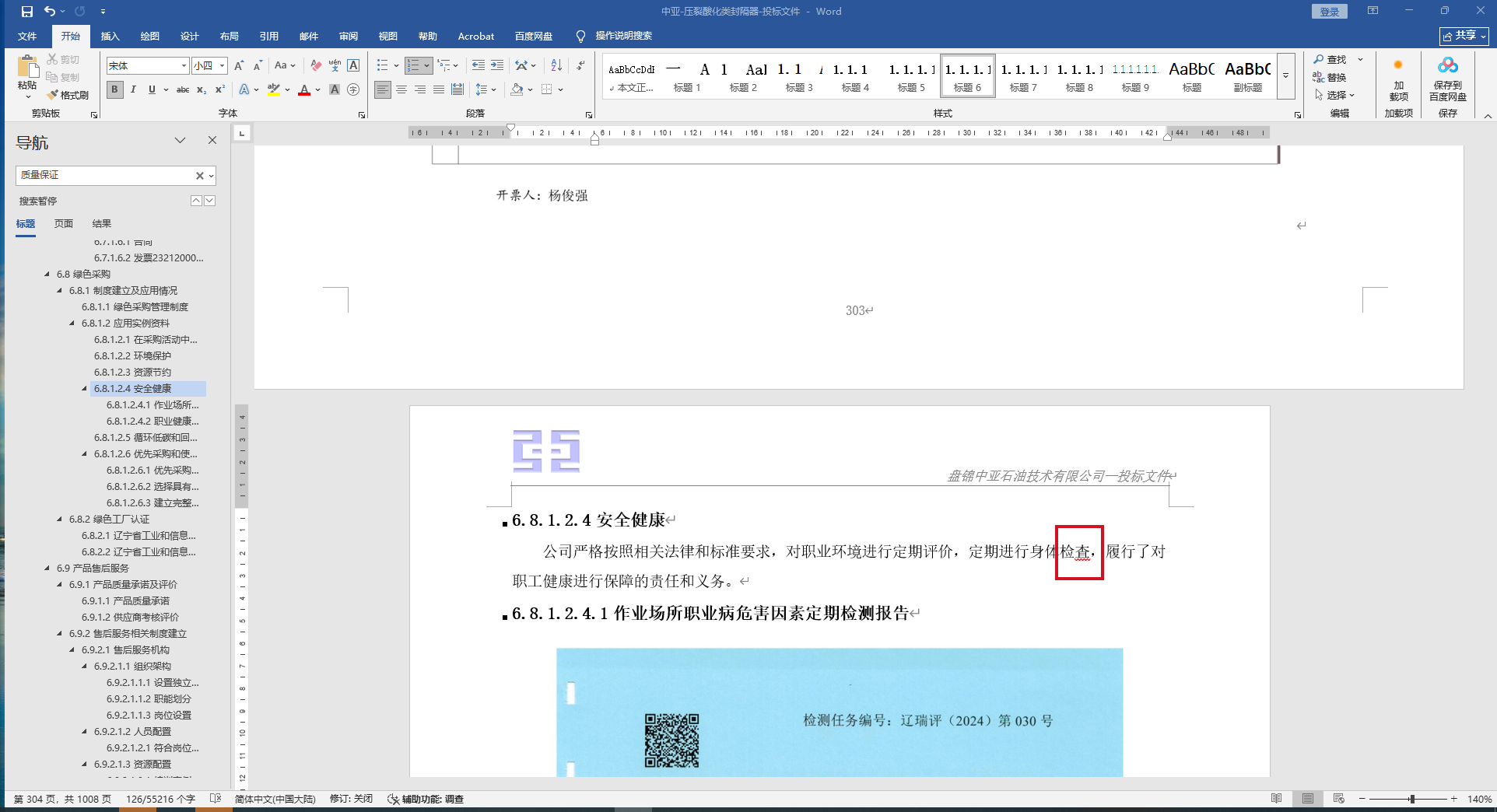The height and width of the screenshot is (812, 1497).
Task: Click the subscript x₂ icon
Action: pos(202,90)
